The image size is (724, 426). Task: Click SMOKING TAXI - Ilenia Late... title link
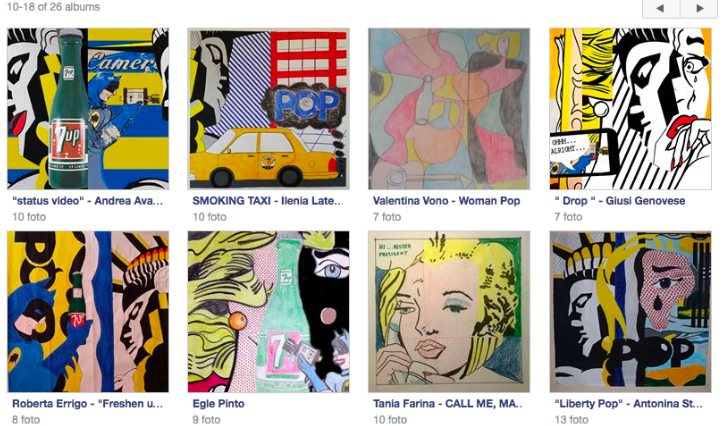tap(268, 201)
